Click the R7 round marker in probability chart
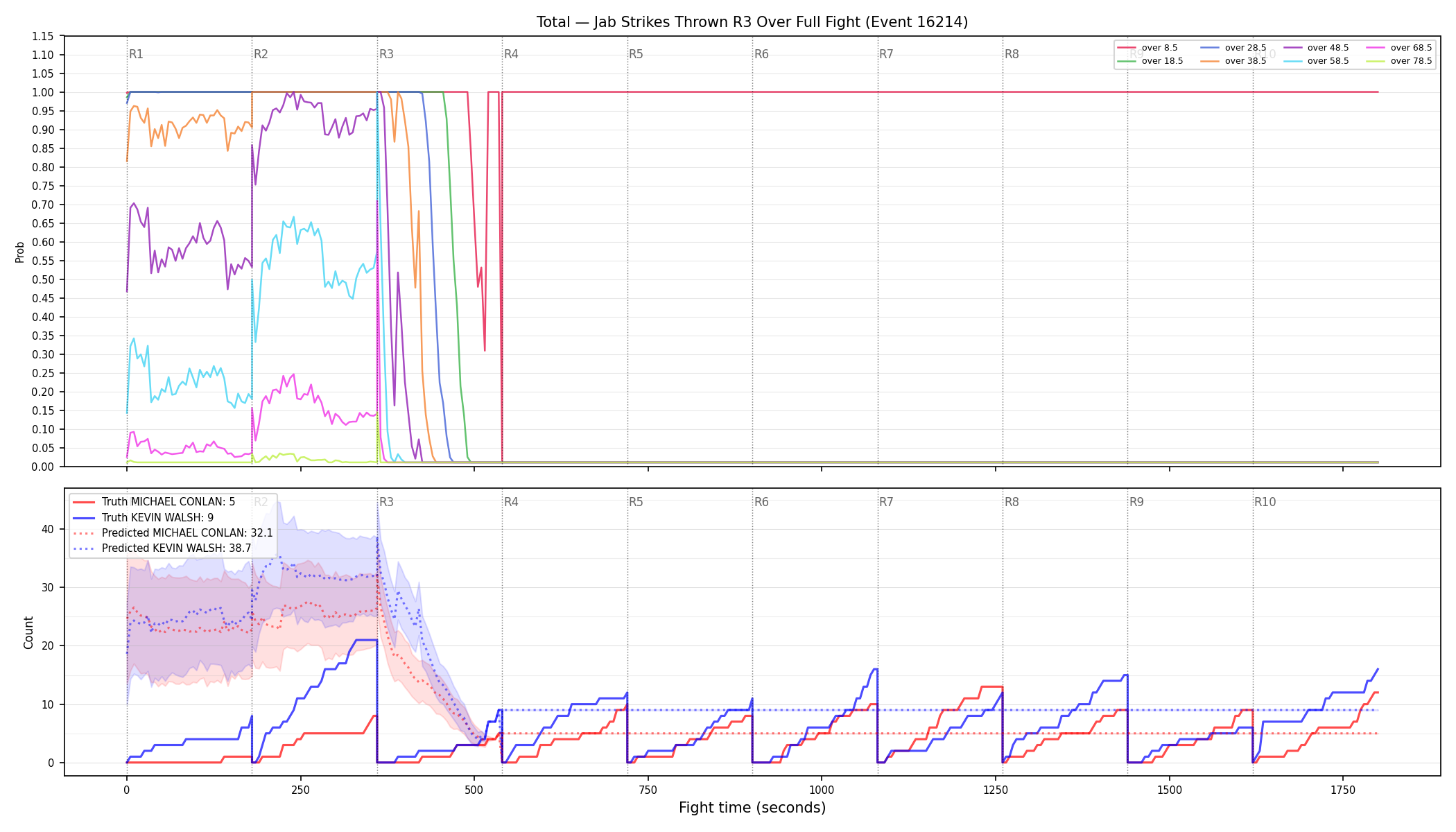This screenshot has height=832, width=1456. 886,54
